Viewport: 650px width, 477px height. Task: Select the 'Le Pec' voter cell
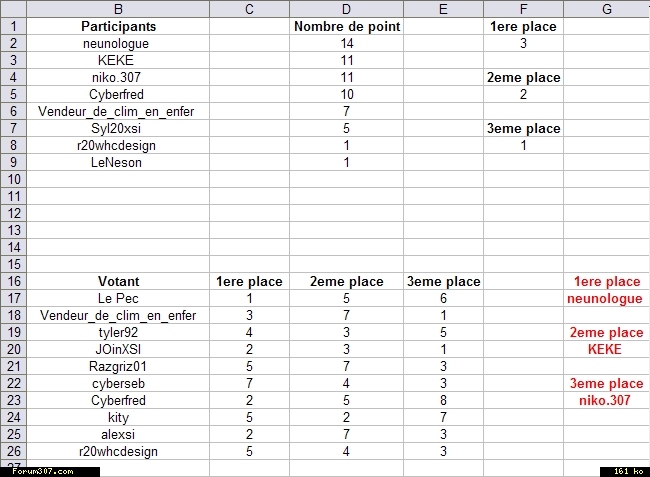[119, 298]
